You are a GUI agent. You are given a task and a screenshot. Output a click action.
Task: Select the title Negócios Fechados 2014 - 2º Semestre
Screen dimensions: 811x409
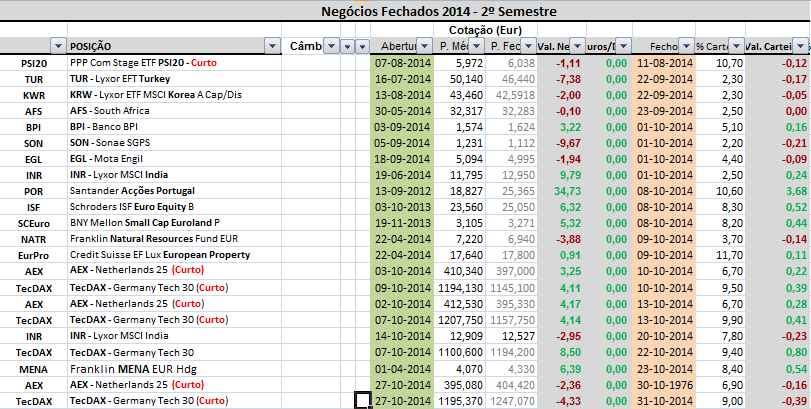pos(439,11)
